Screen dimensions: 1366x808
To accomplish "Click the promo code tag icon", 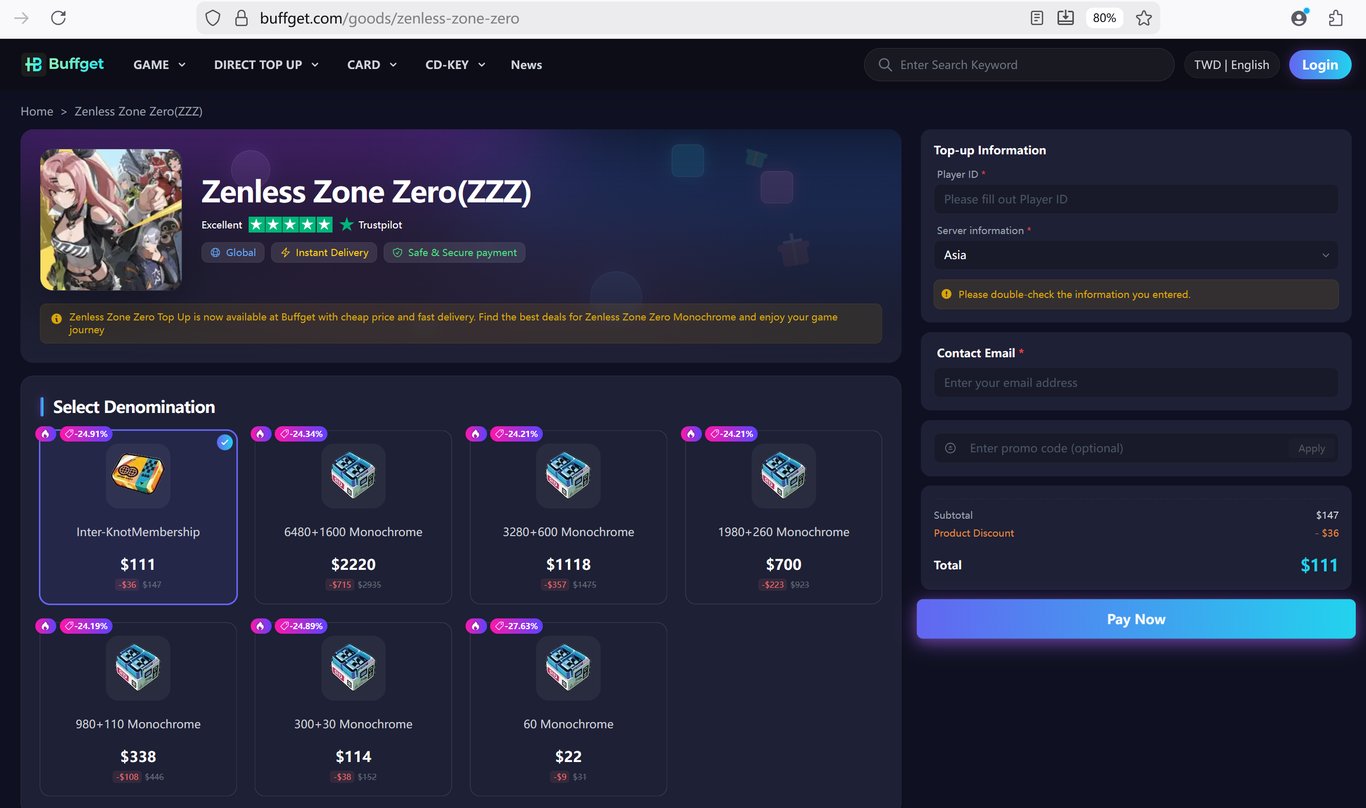I will coord(950,448).
